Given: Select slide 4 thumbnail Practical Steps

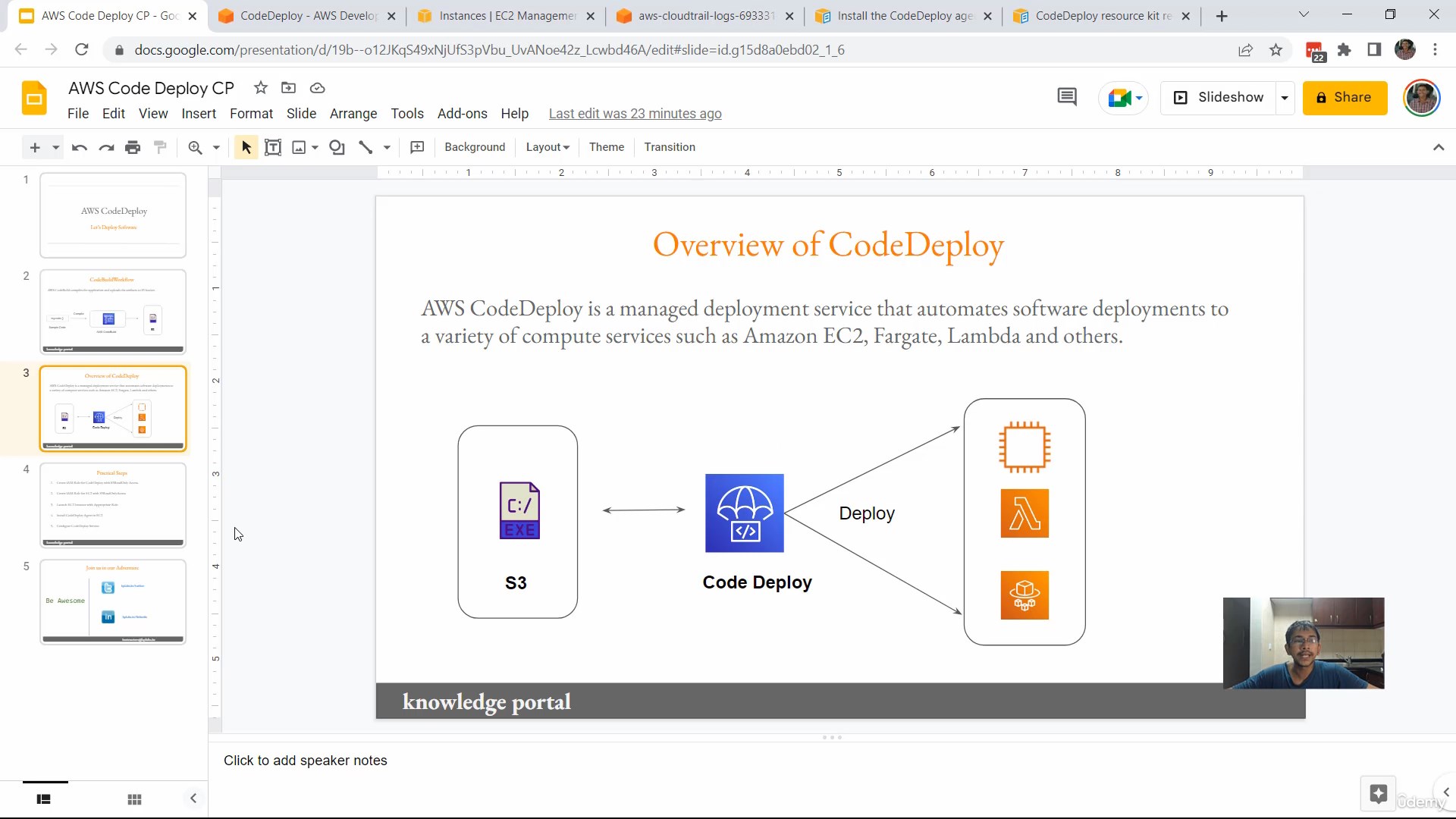Looking at the screenshot, I should [x=113, y=505].
